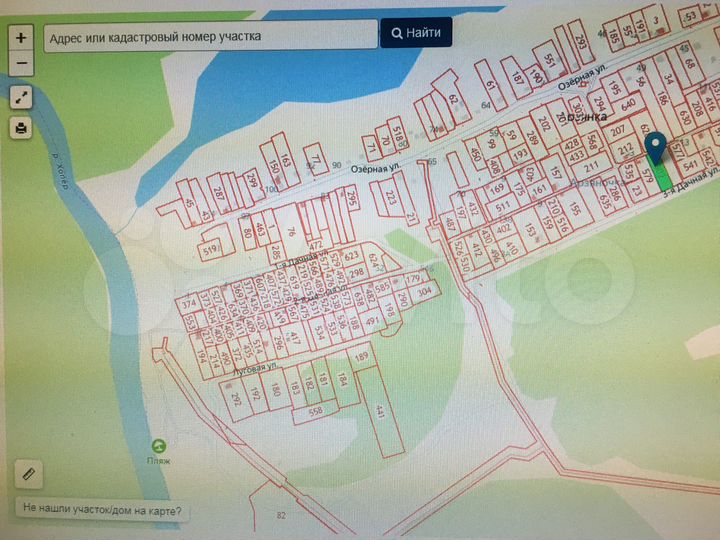Select land plot 223

pos(390,198)
